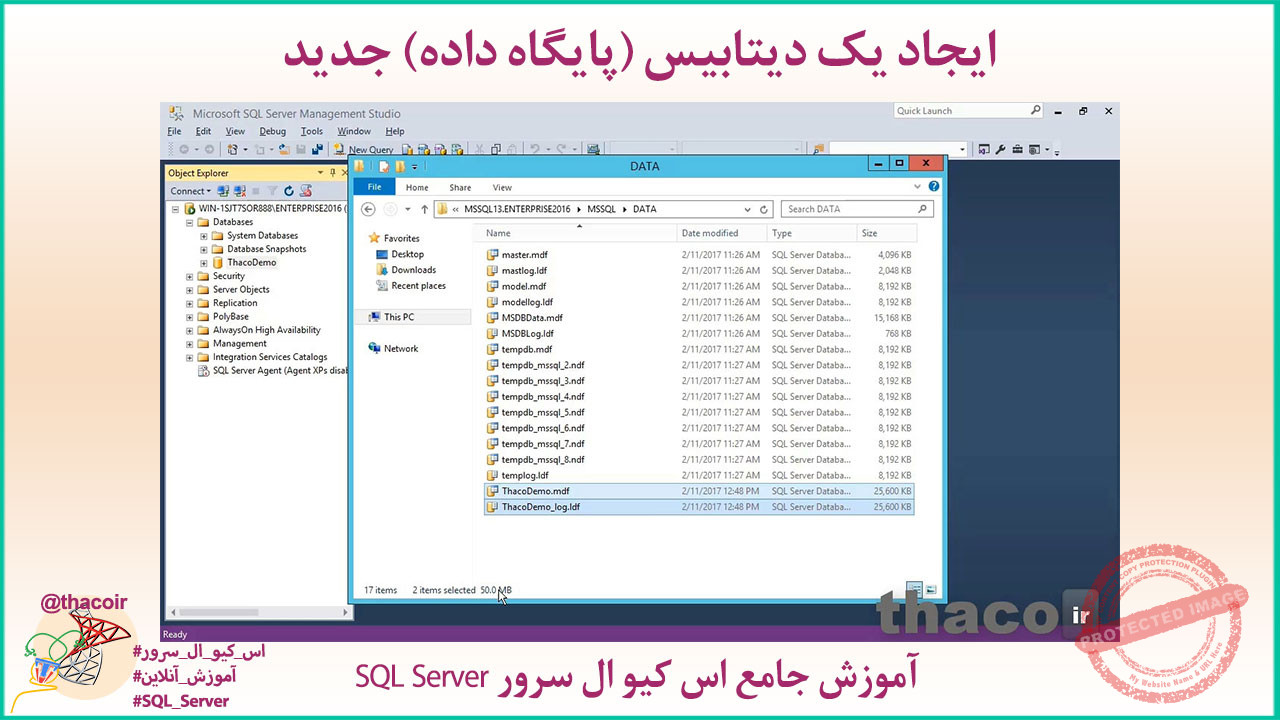The width and height of the screenshot is (1280, 720).
Task: Open Help in the DATA Explorer window
Action: [934, 186]
